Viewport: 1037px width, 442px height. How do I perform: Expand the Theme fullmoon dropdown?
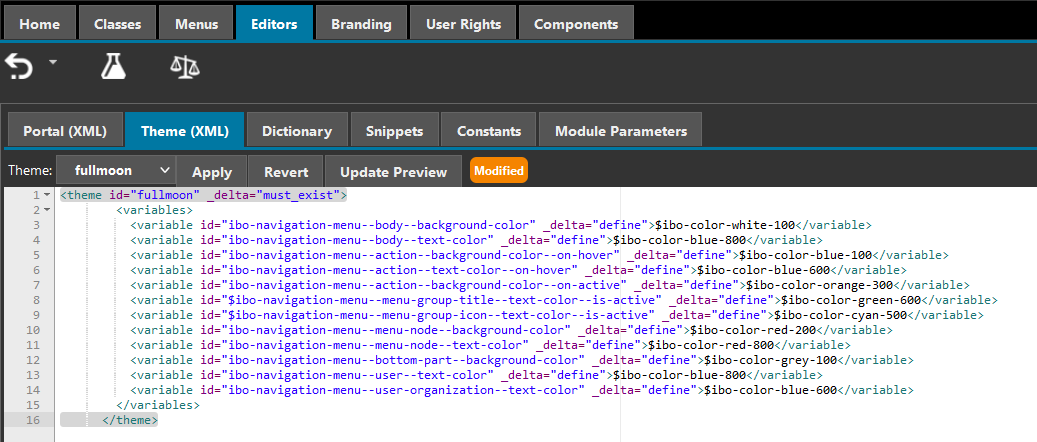coord(115,171)
